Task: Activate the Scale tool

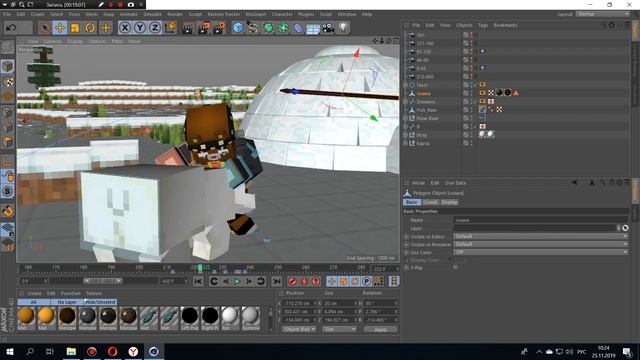Action: click(x=75, y=28)
